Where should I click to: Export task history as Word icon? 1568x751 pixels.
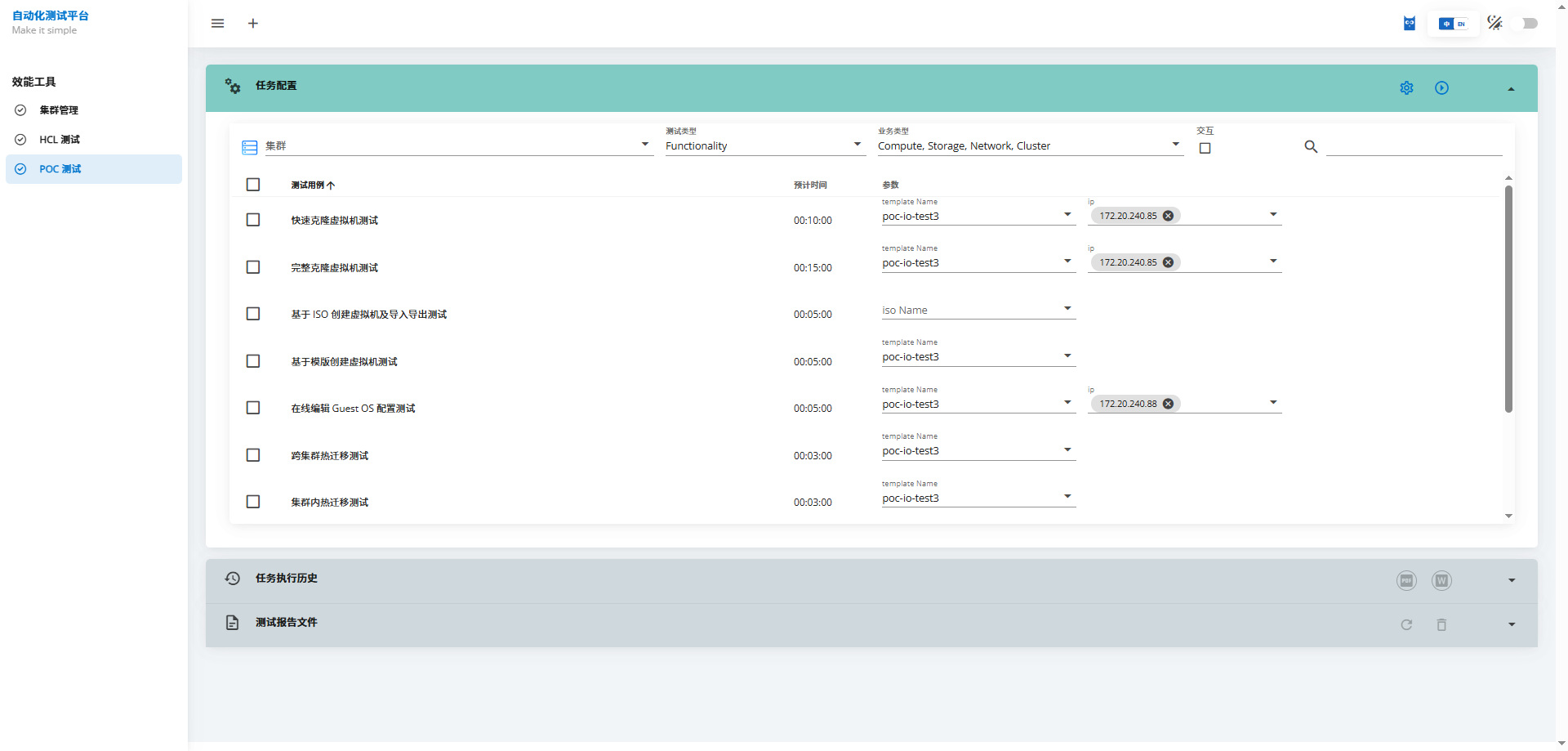click(1441, 581)
